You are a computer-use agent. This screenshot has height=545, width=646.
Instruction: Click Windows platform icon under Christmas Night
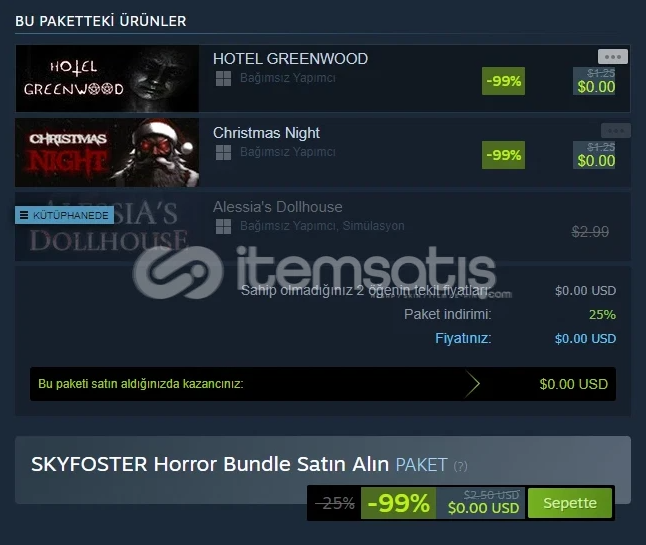click(223, 152)
